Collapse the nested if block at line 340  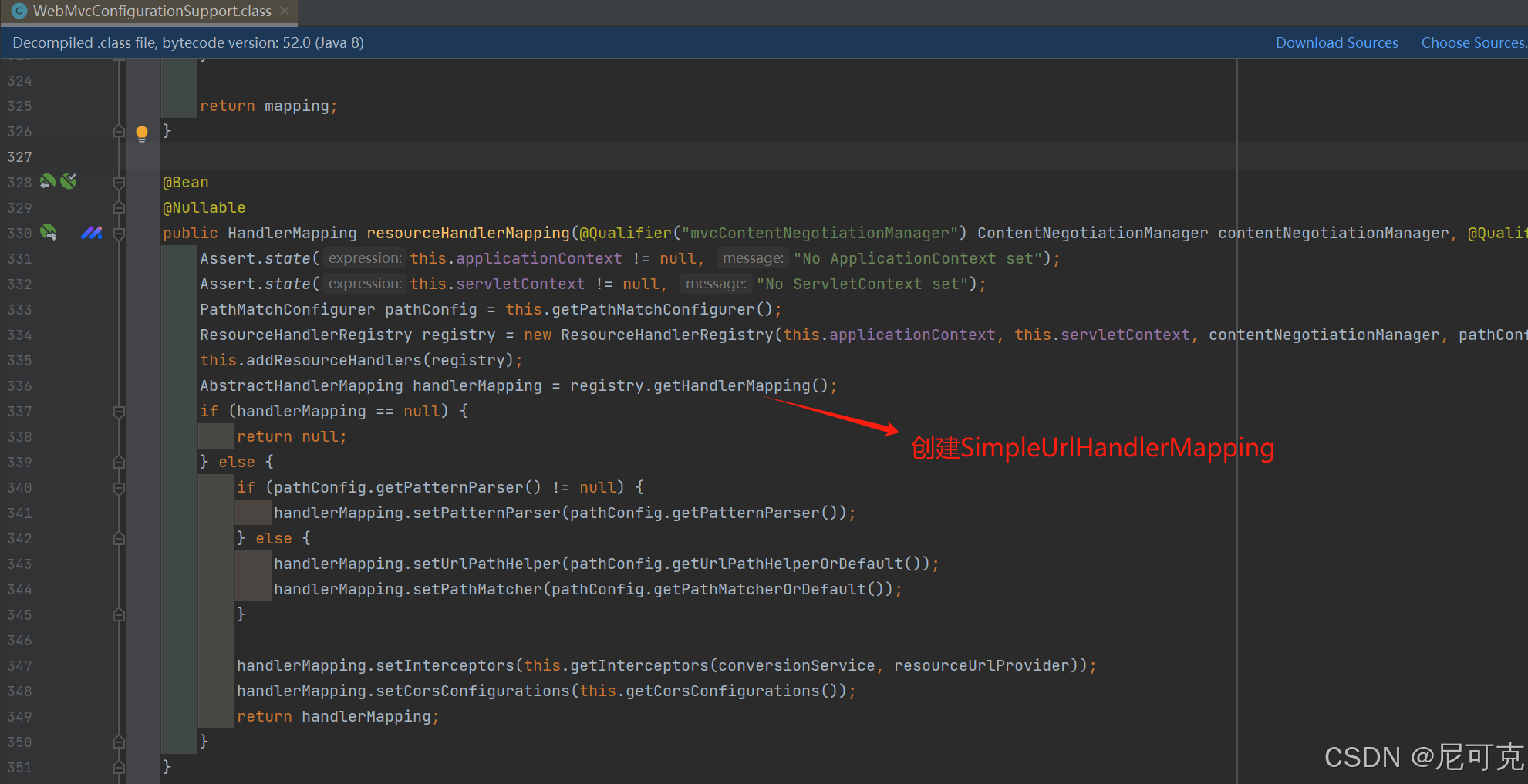tap(119, 488)
